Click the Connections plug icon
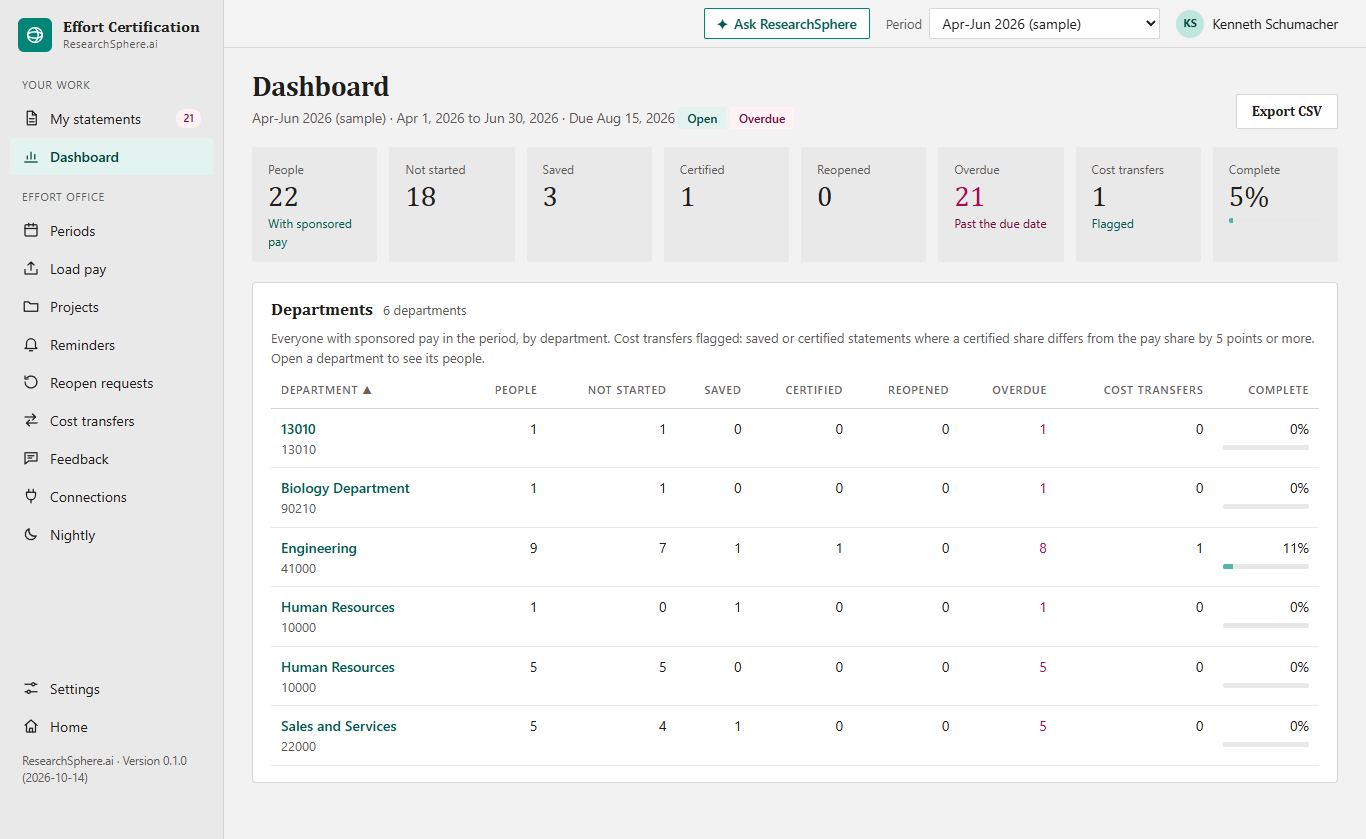The image size is (1366, 839). coord(31,497)
